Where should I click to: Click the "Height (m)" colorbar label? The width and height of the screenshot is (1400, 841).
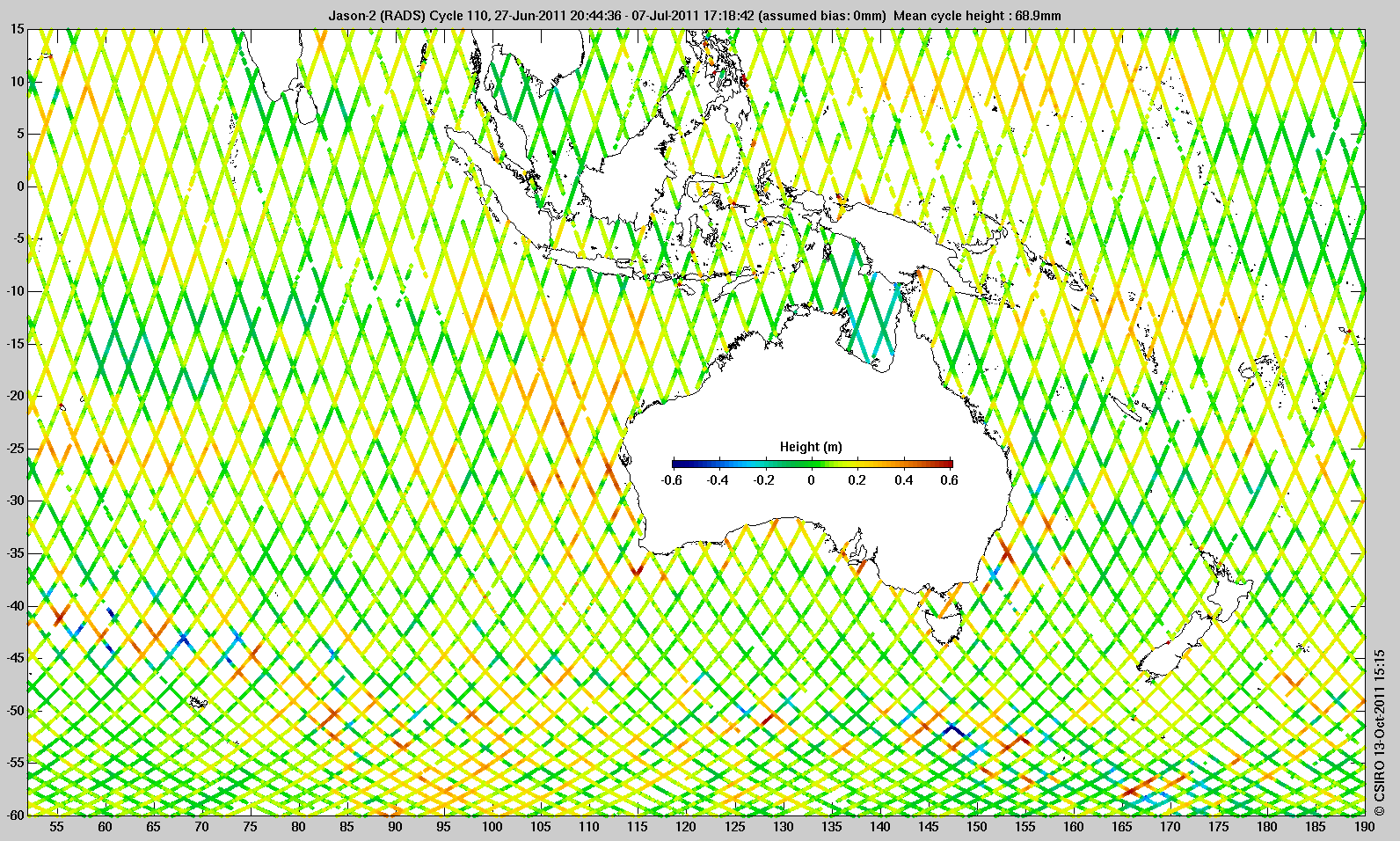coord(811,447)
